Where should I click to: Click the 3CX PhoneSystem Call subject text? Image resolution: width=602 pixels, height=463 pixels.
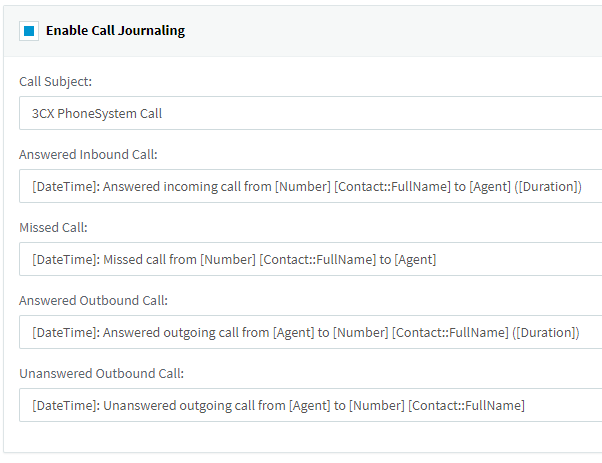(x=97, y=113)
